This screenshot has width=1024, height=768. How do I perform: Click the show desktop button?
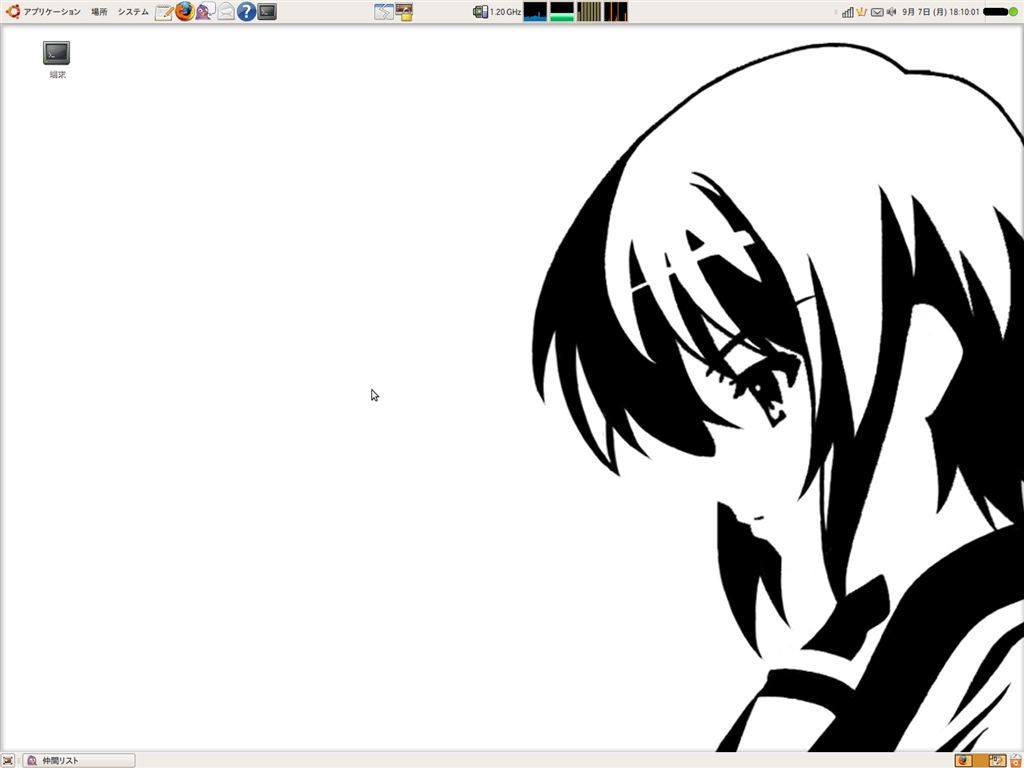[x=8, y=760]
